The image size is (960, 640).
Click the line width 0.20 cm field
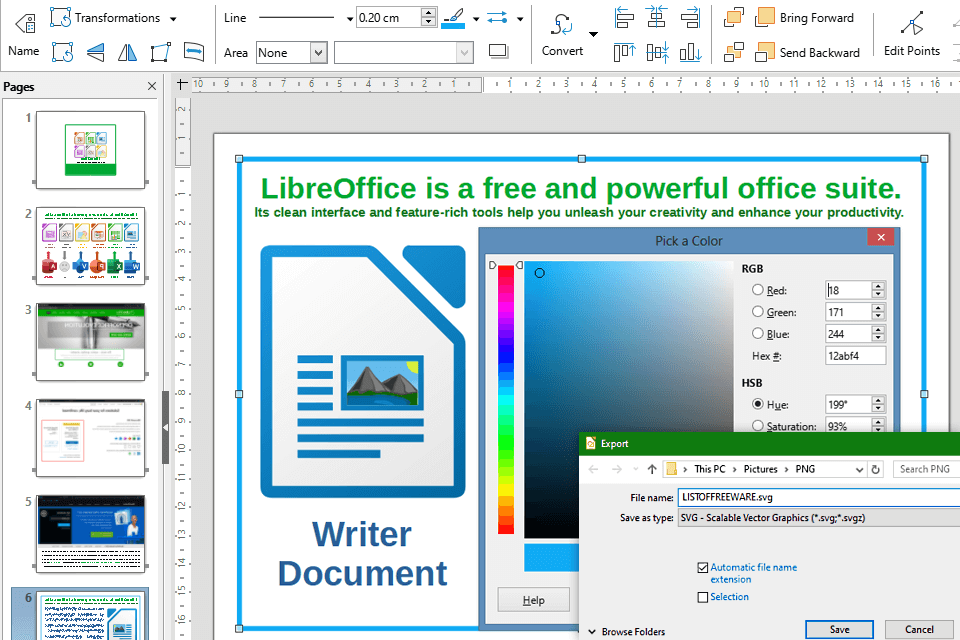click(389, 18)
